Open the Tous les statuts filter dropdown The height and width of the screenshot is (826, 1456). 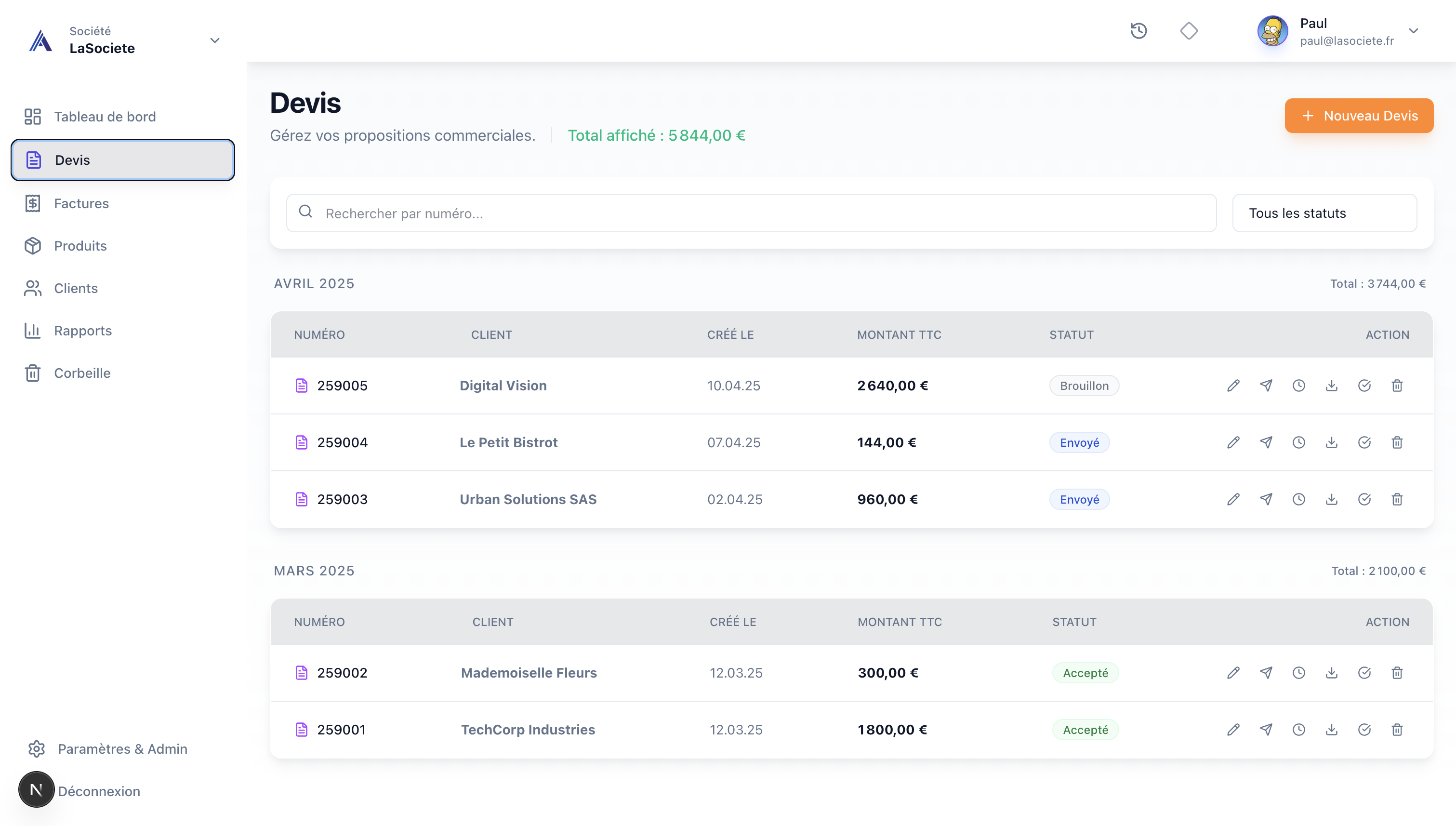1324,213
